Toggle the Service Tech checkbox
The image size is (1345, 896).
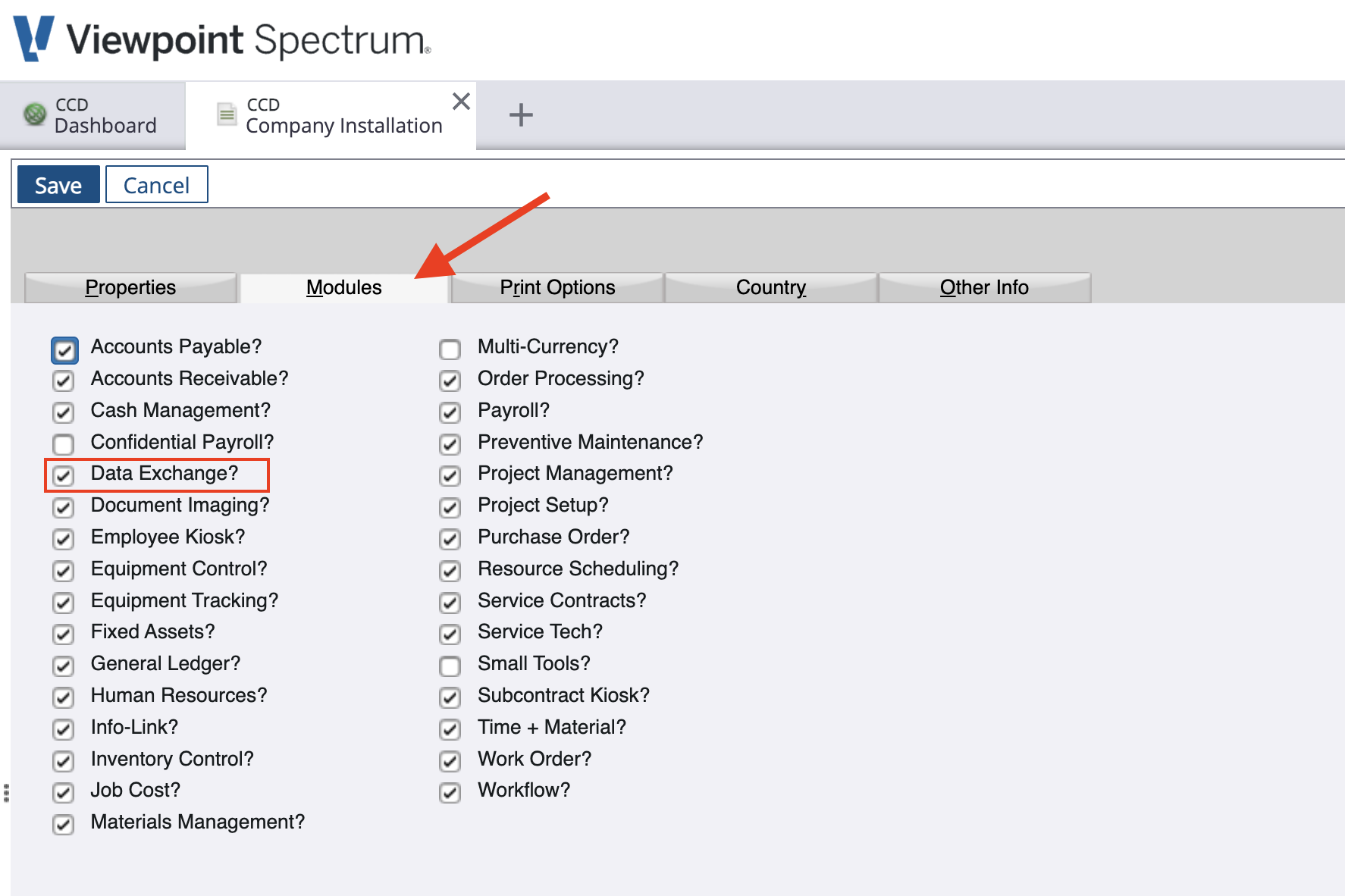tap(450, 634)
